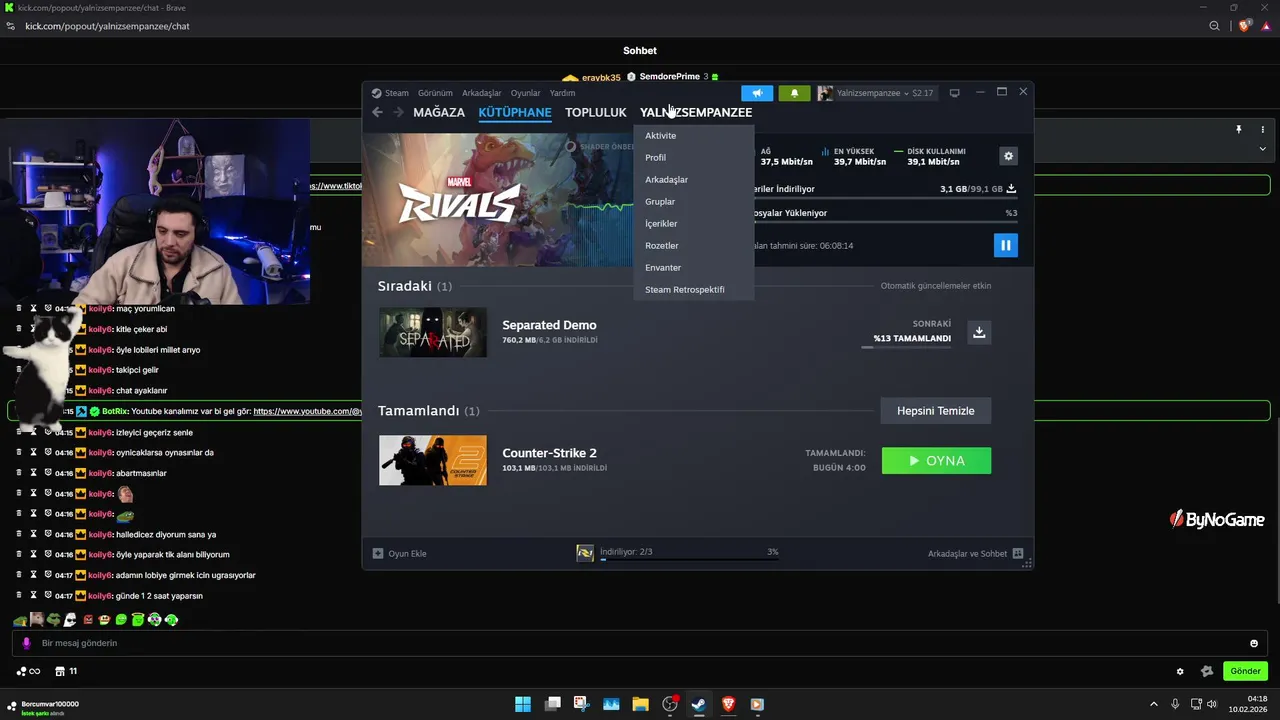Image resolution: width=1280 pixels, height=720 pixels.
Task: Ban user on 'halledicez diyorum sana ya' message
Action: [48, 534]
